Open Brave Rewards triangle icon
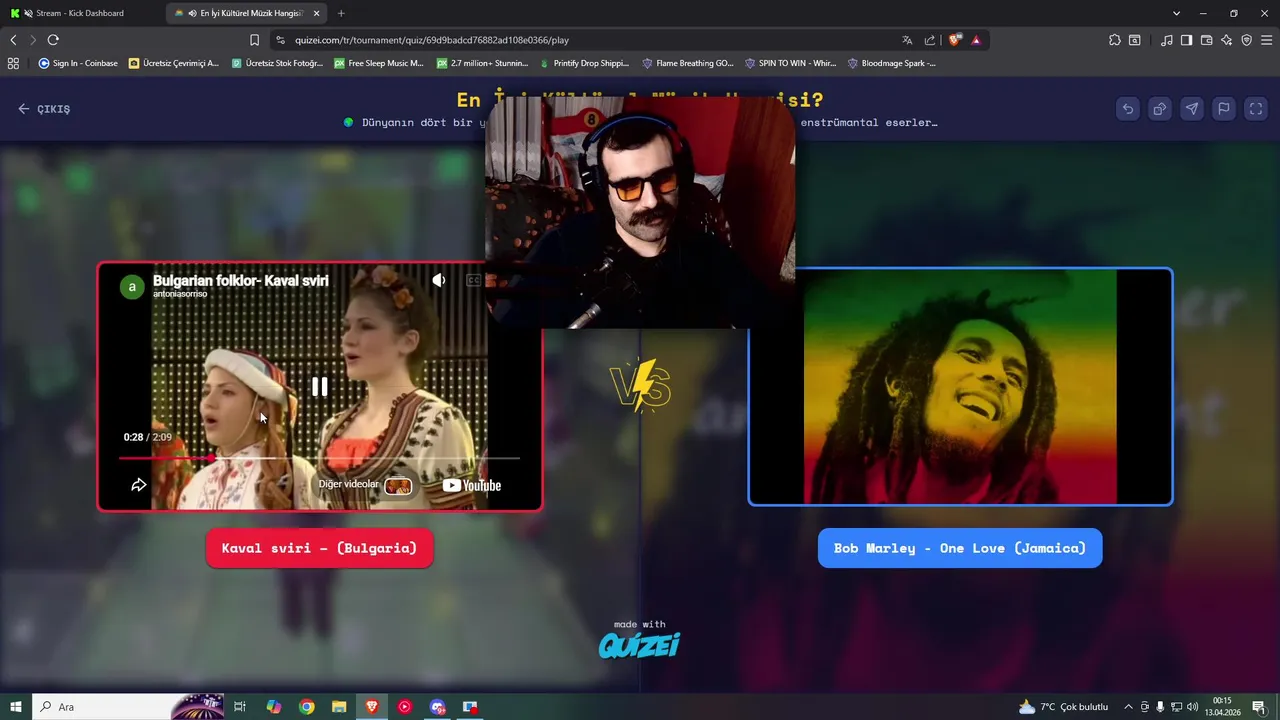 (976, 40)
